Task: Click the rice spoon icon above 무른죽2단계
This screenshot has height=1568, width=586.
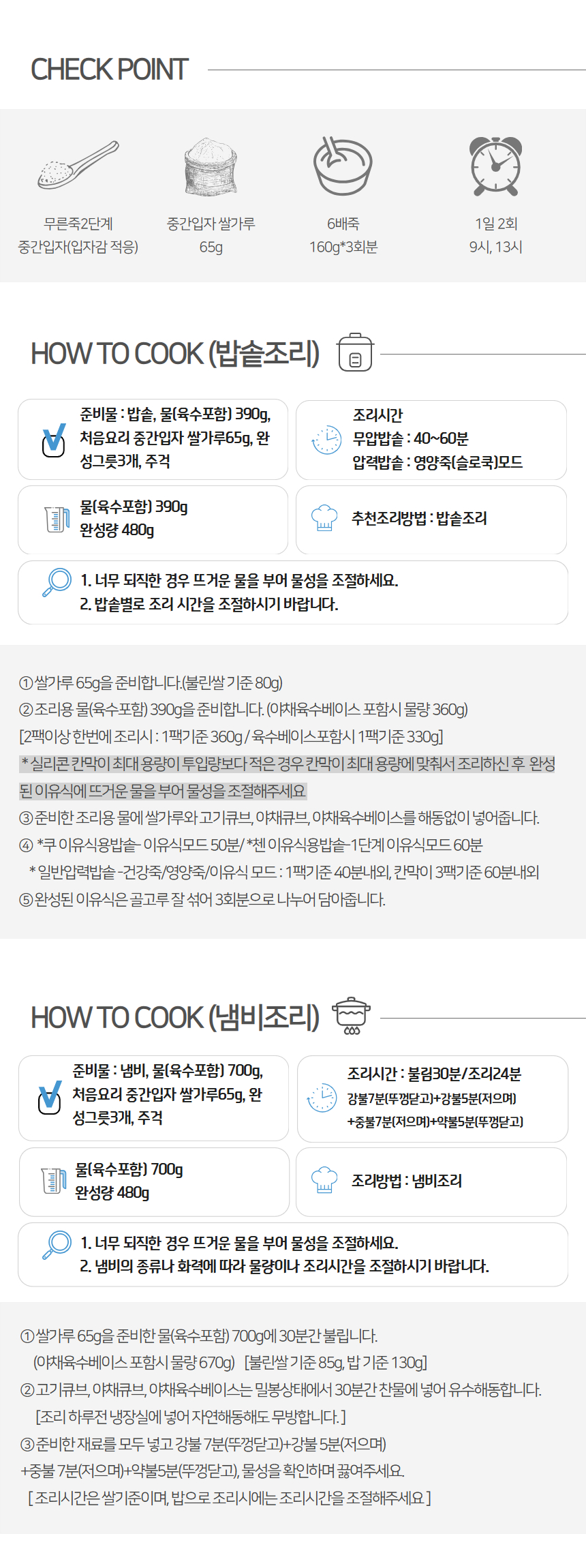Action: coord(78,165)
